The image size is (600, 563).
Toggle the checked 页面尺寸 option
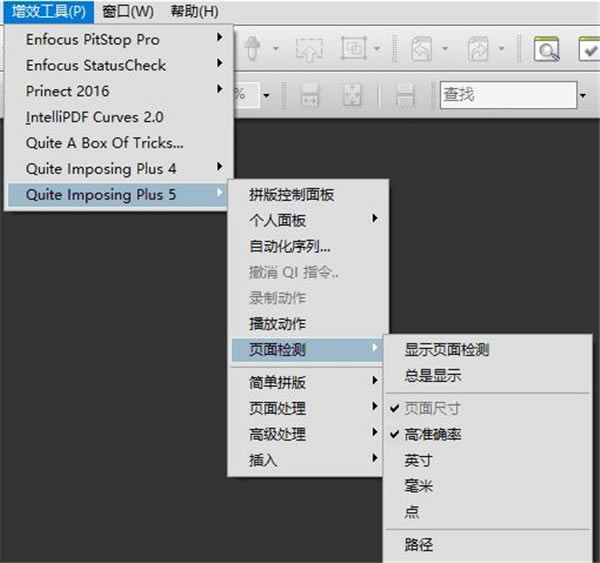coord(433,409)
